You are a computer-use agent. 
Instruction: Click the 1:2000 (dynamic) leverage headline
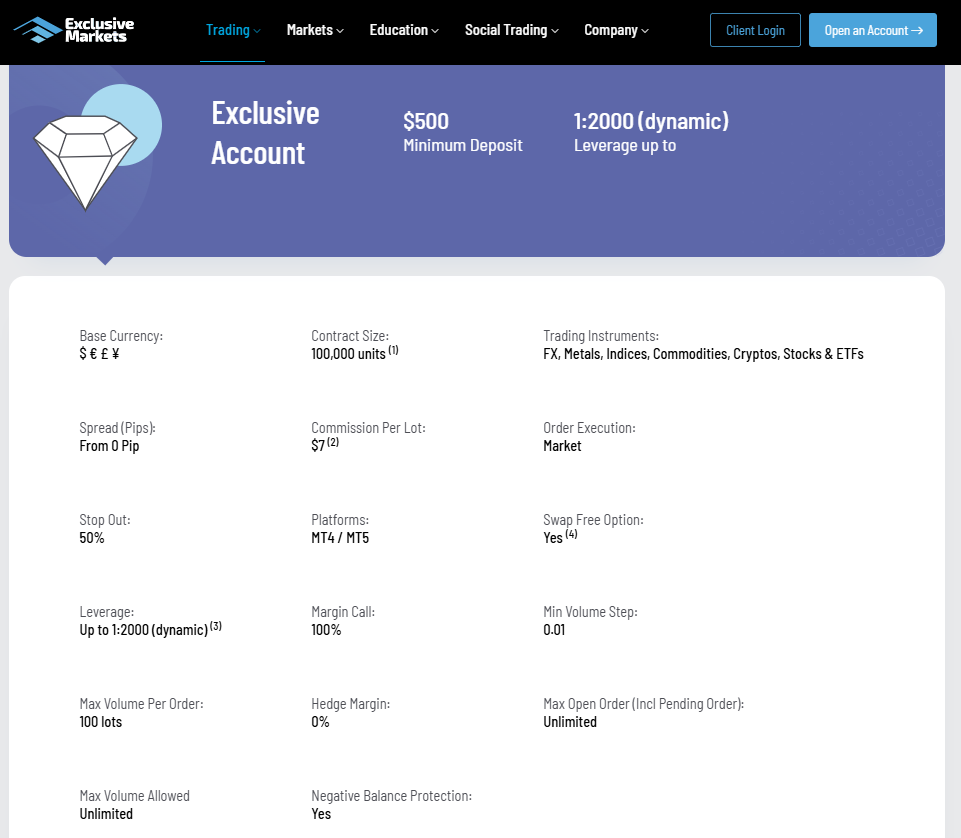(x=651, y=121)
